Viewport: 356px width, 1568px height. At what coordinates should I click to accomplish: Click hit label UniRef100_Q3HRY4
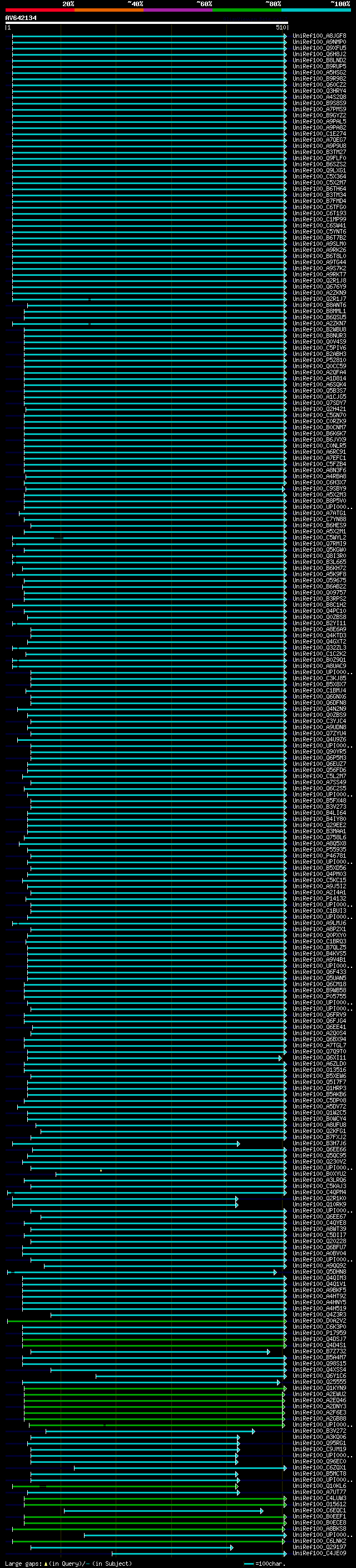coord(319,91)
